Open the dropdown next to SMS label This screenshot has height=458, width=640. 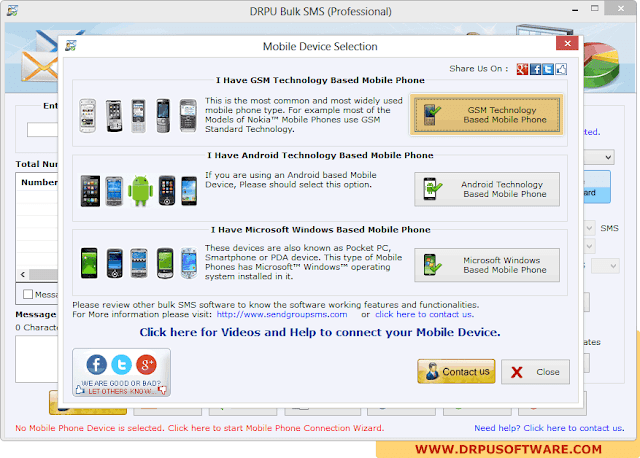click(589, 228)
